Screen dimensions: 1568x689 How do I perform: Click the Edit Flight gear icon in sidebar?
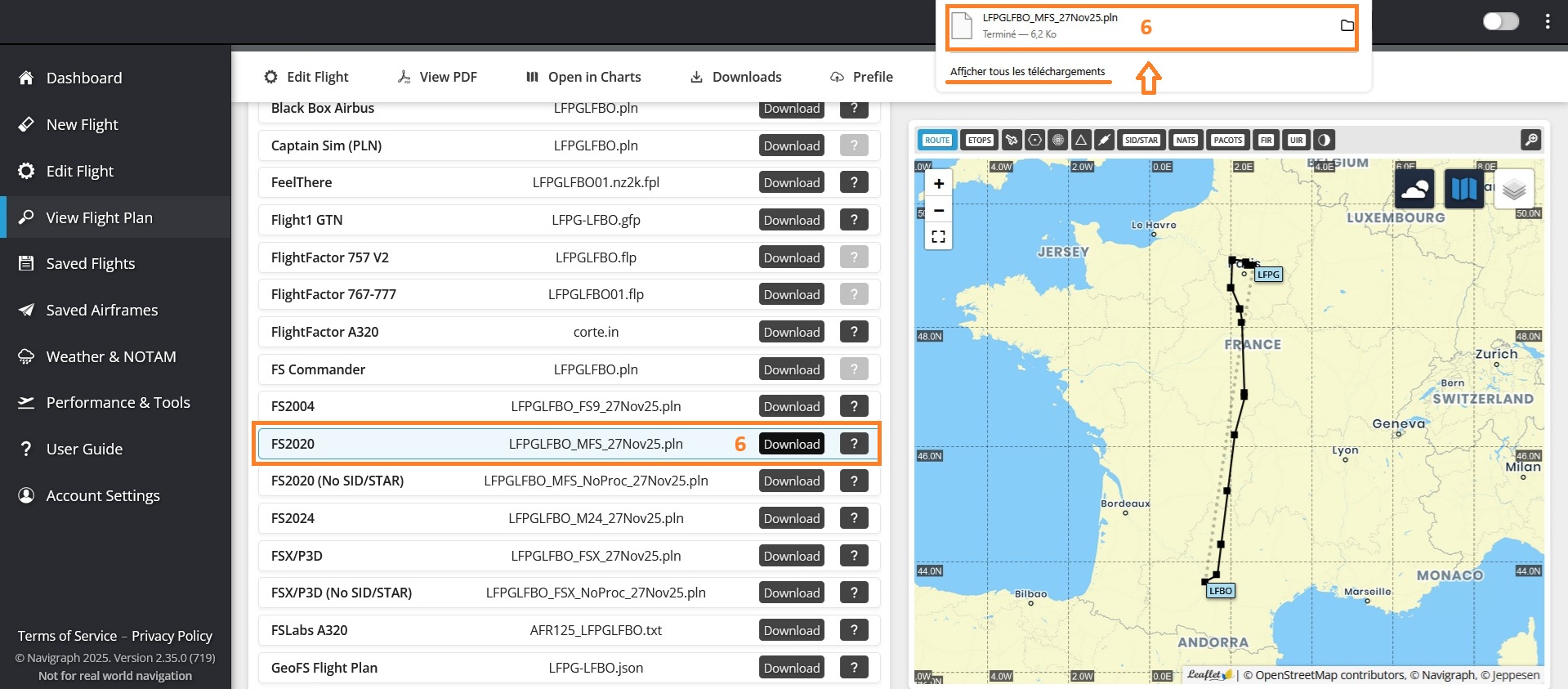click(x=26, y=171)
